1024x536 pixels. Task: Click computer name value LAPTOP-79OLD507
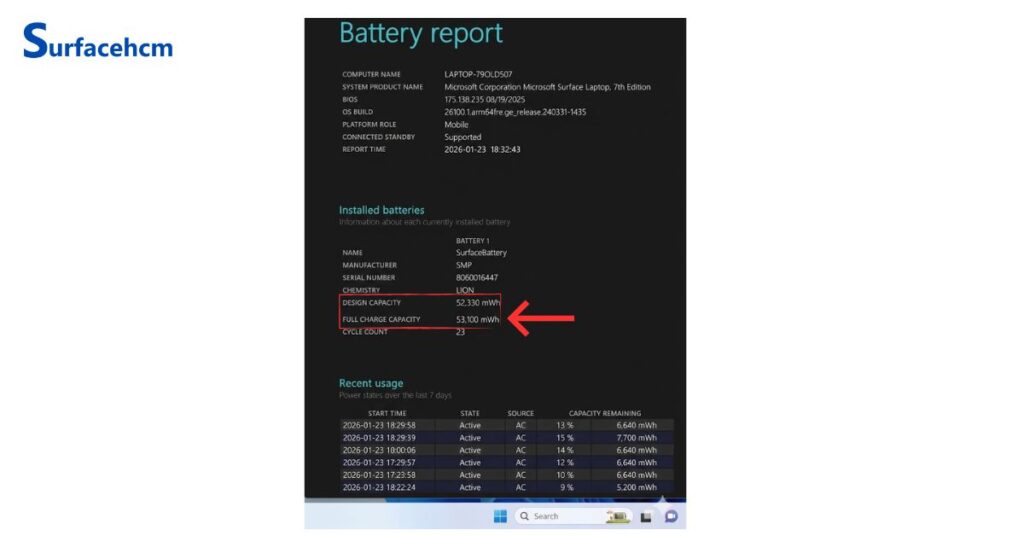[x=478, y=74]
